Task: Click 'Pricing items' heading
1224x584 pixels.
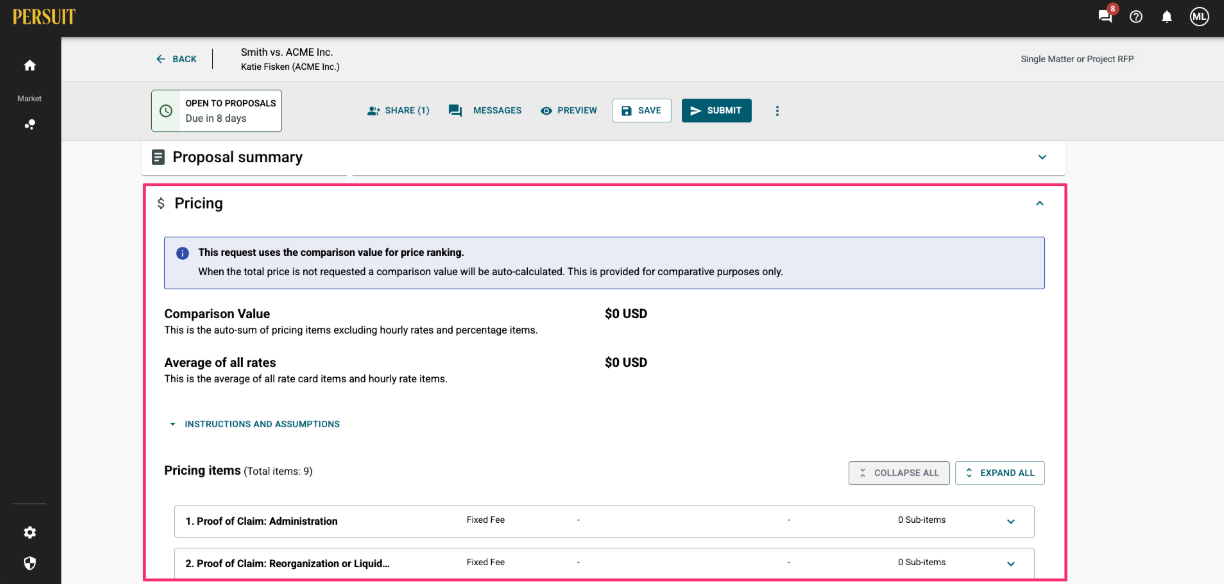Action: point(203,470)
